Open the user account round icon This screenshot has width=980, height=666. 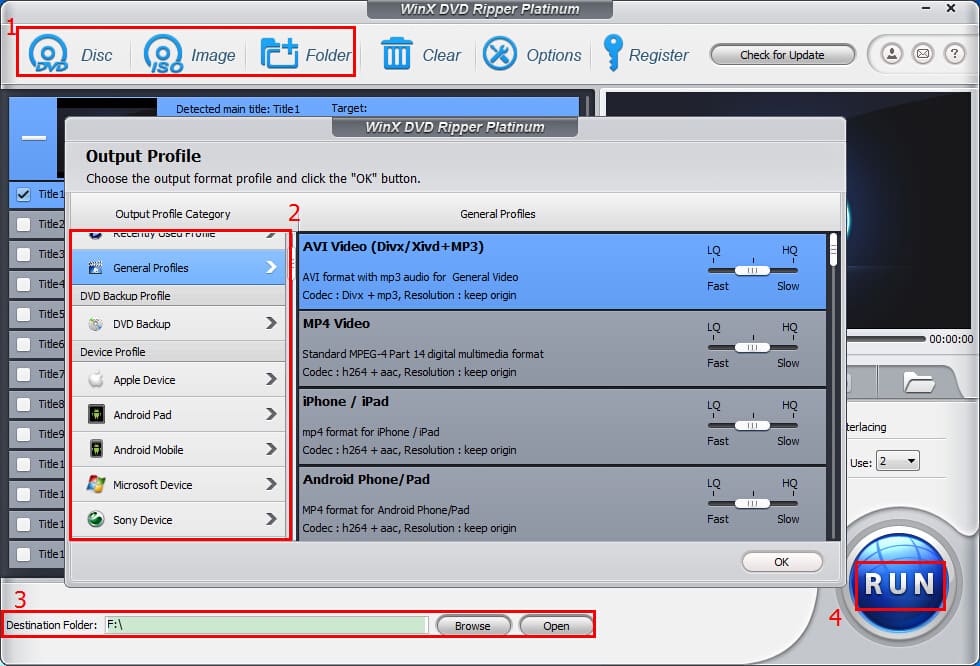892,54
